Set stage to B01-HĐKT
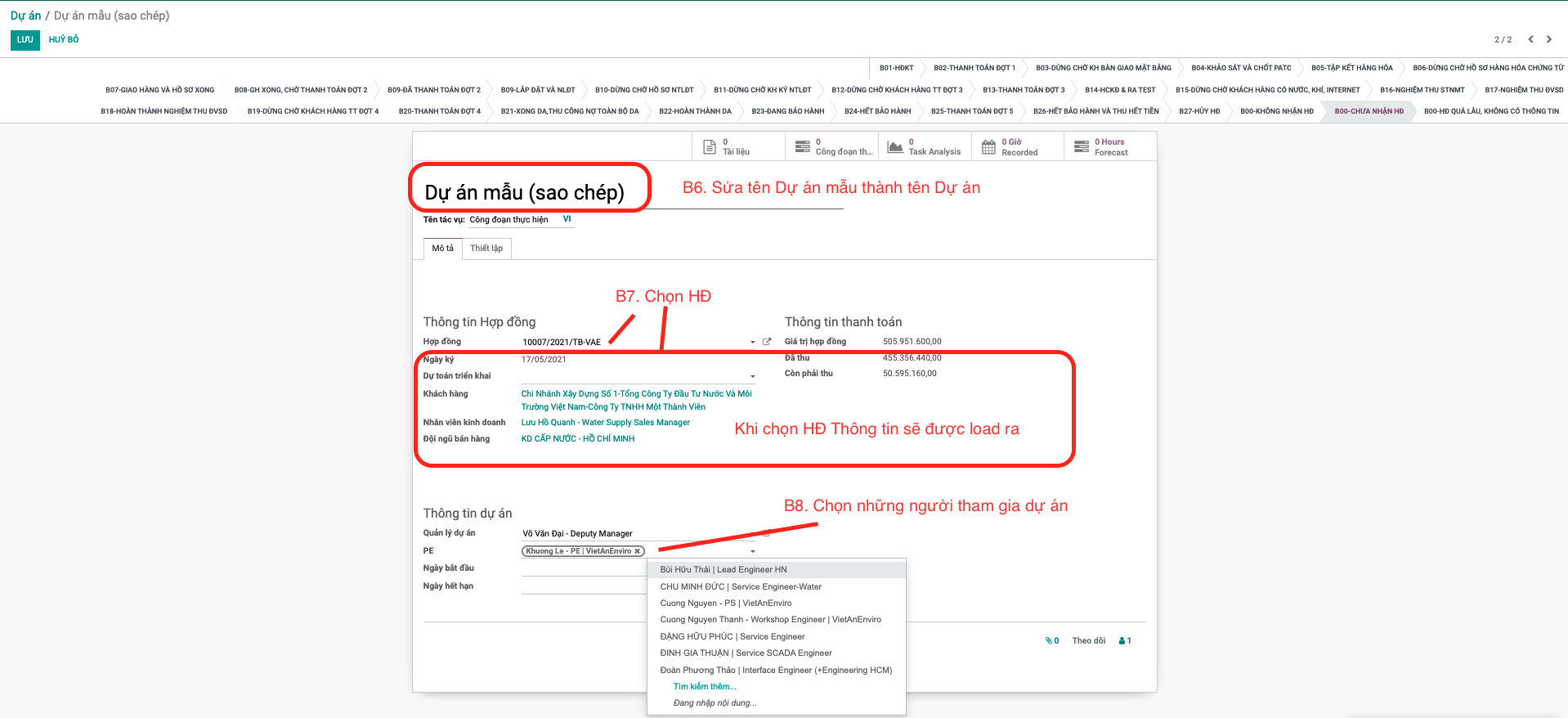Screen dimensions: 1568x718 897,68
